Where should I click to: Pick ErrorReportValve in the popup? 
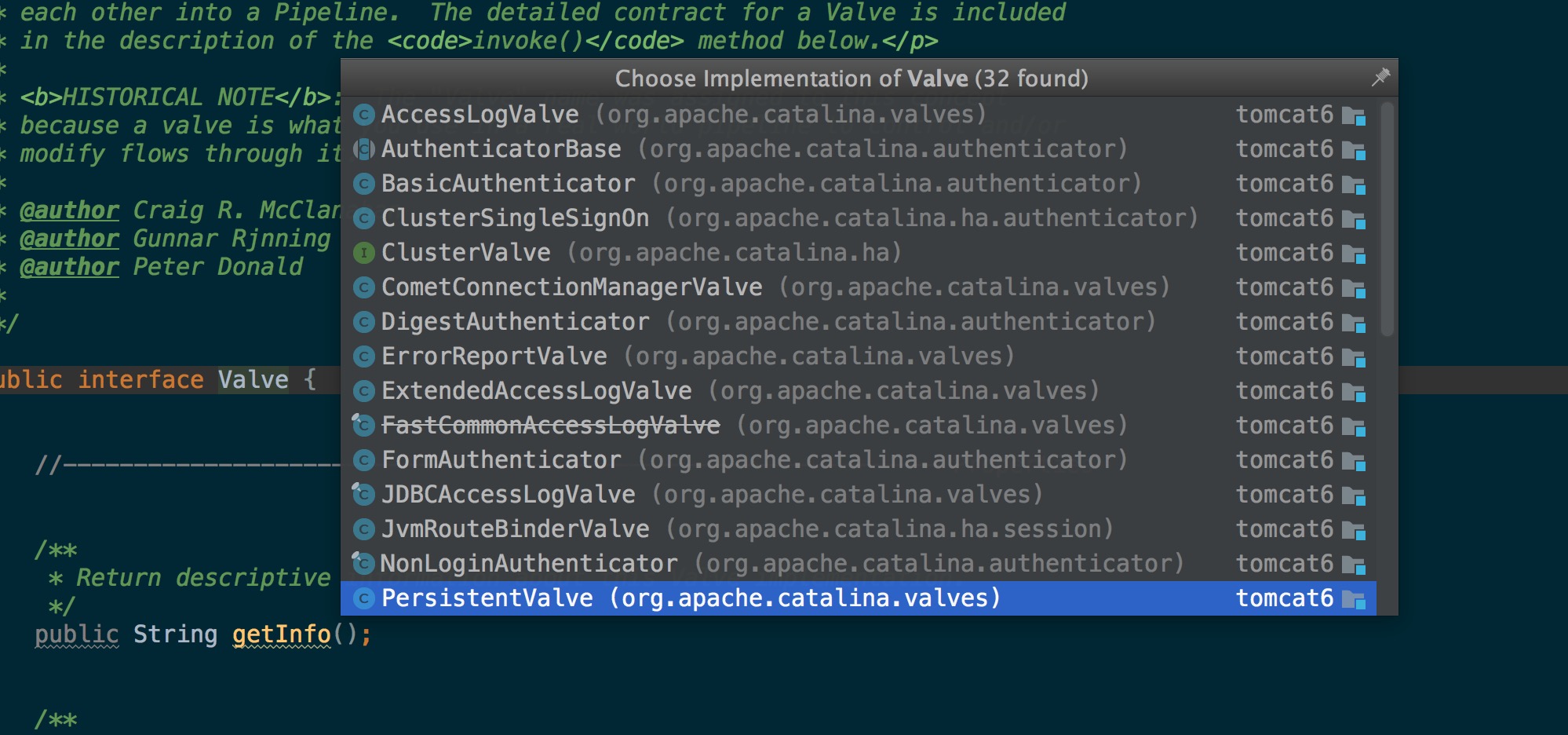[x=859, y=357]
